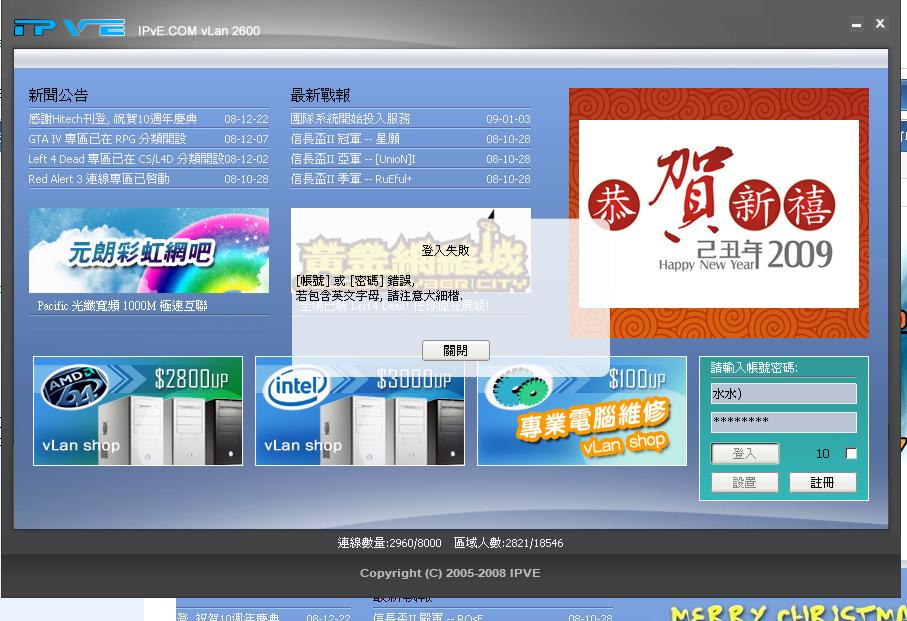Click 區域人數:2821/18546 status text
Viewport: 907px width, 621px height.
point(508,542)
